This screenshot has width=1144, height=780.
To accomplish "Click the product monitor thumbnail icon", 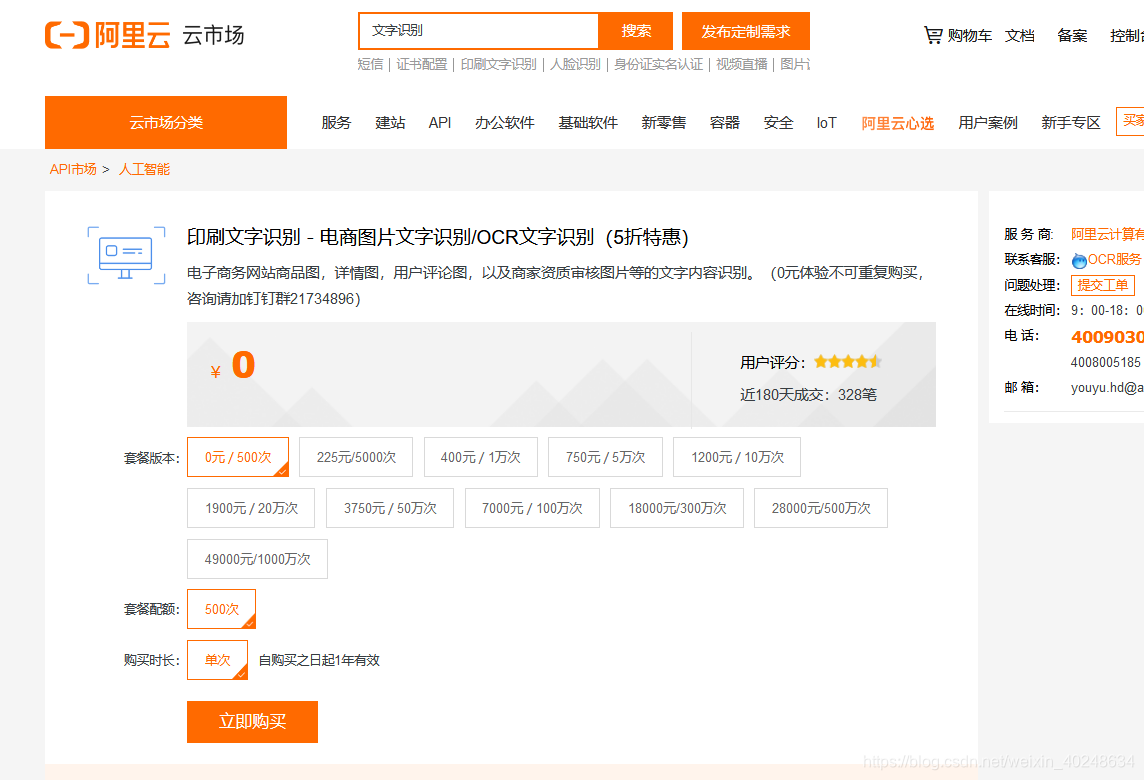I will [126, 255].
